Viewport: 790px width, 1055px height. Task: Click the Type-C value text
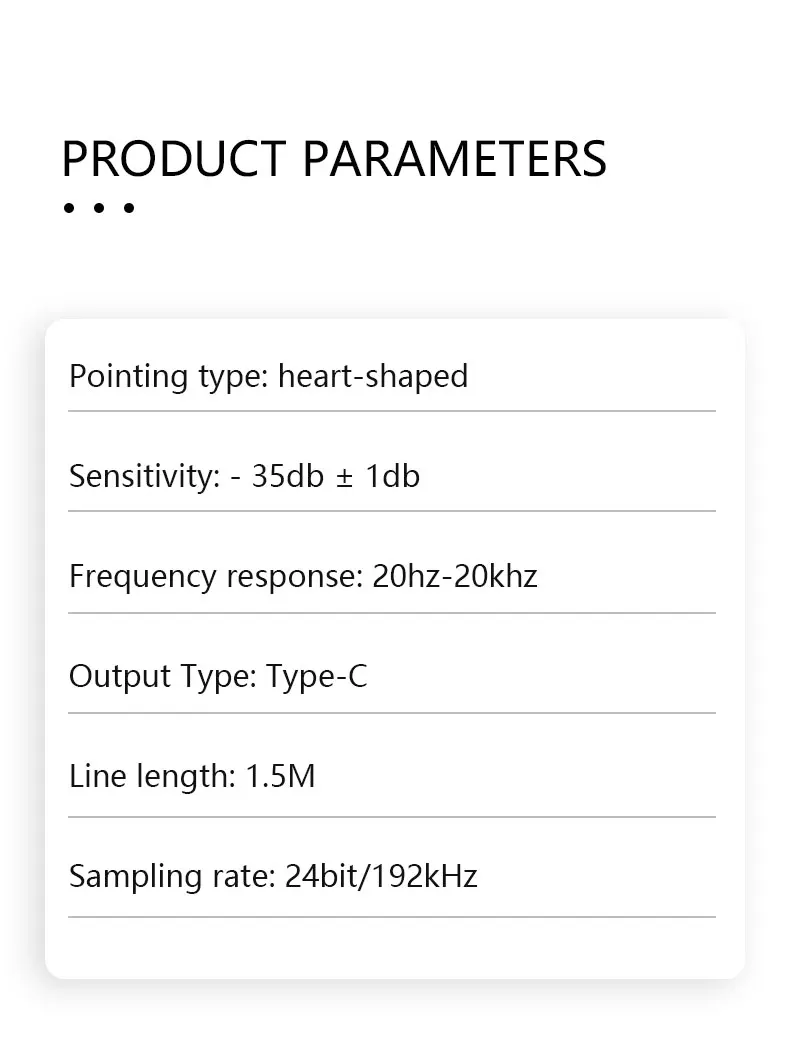click(317, 677)
